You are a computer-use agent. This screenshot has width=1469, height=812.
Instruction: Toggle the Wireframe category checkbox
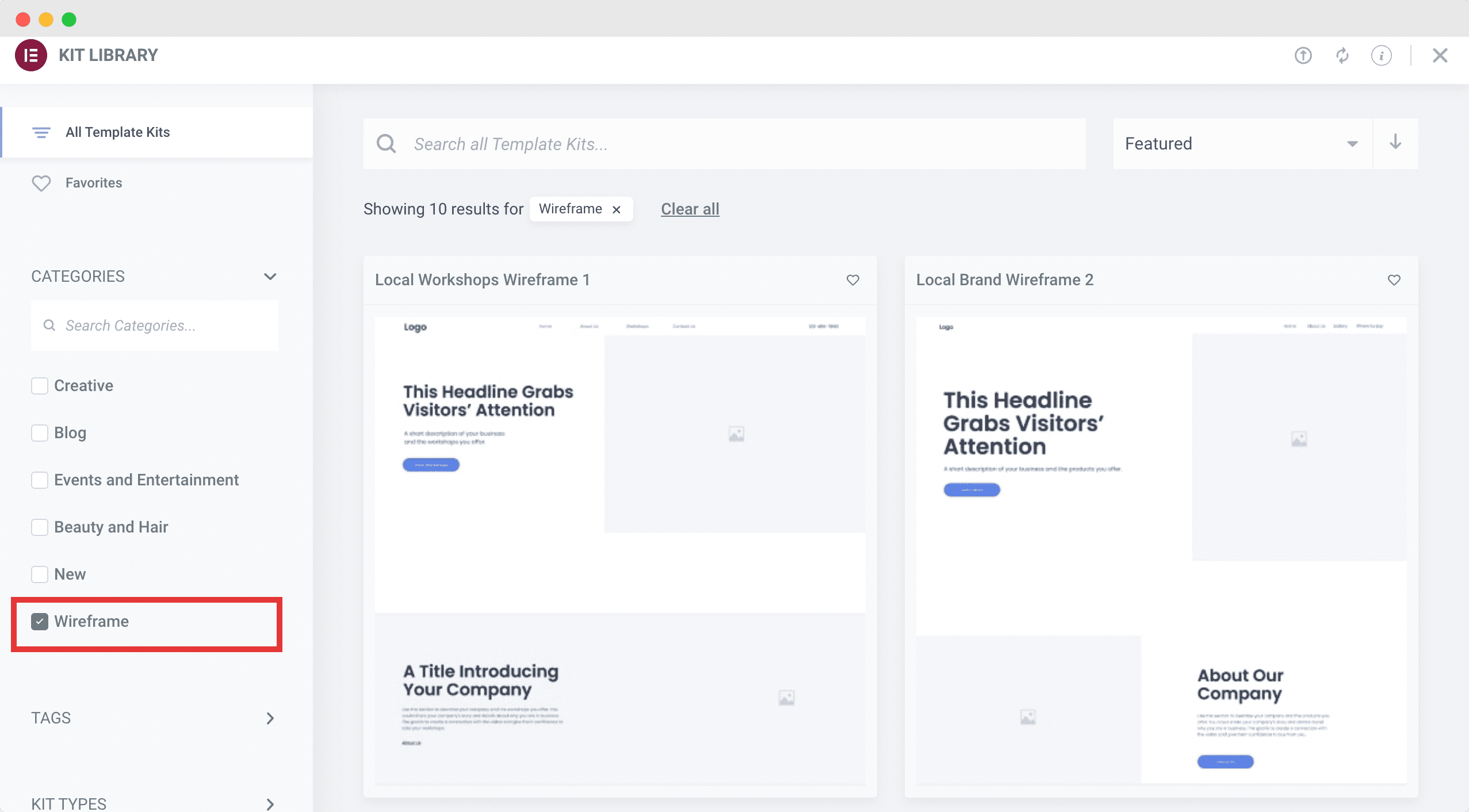tap(39, 621)
